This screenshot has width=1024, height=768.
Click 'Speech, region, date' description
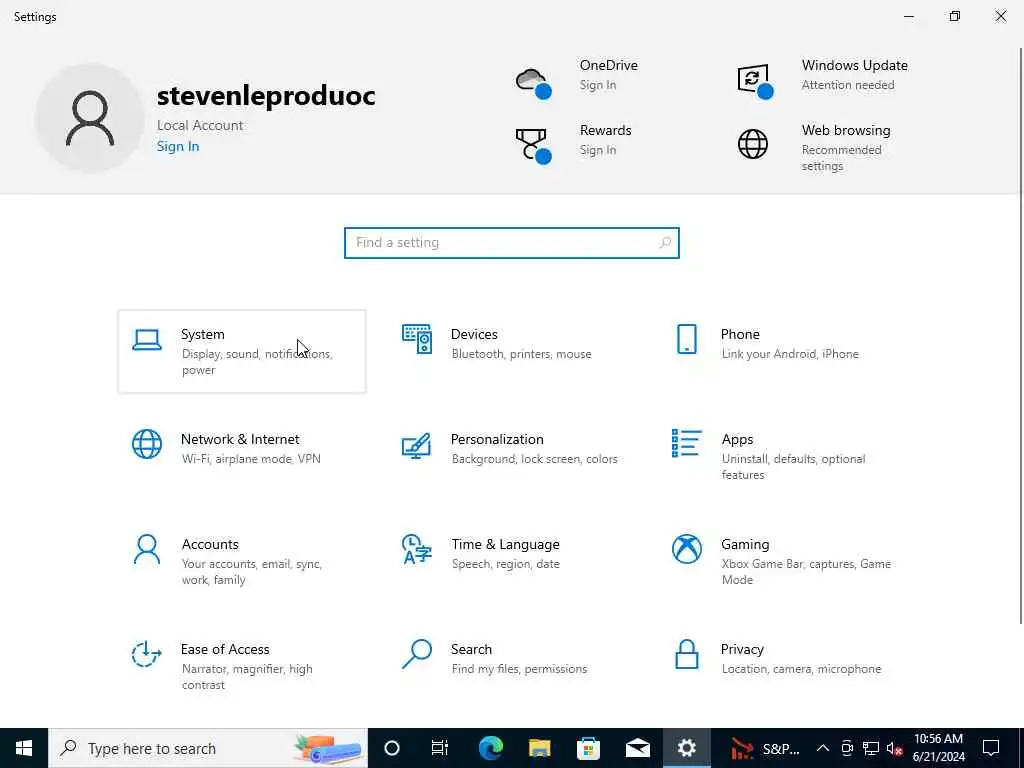coord(505,564)
